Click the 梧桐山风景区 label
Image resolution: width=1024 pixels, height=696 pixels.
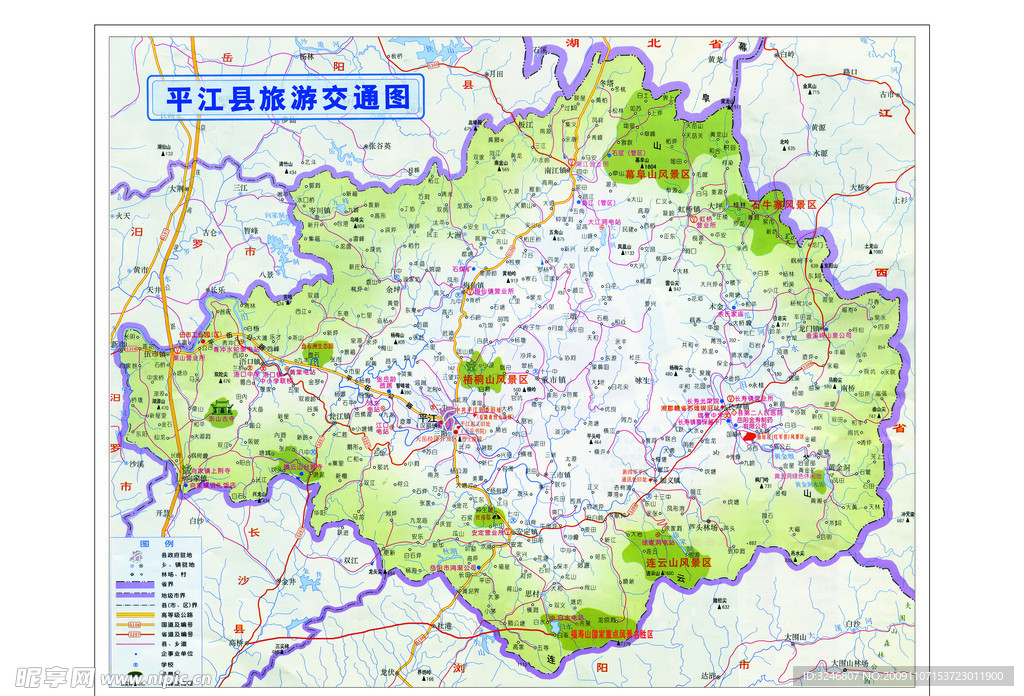(x=494, y=380)
